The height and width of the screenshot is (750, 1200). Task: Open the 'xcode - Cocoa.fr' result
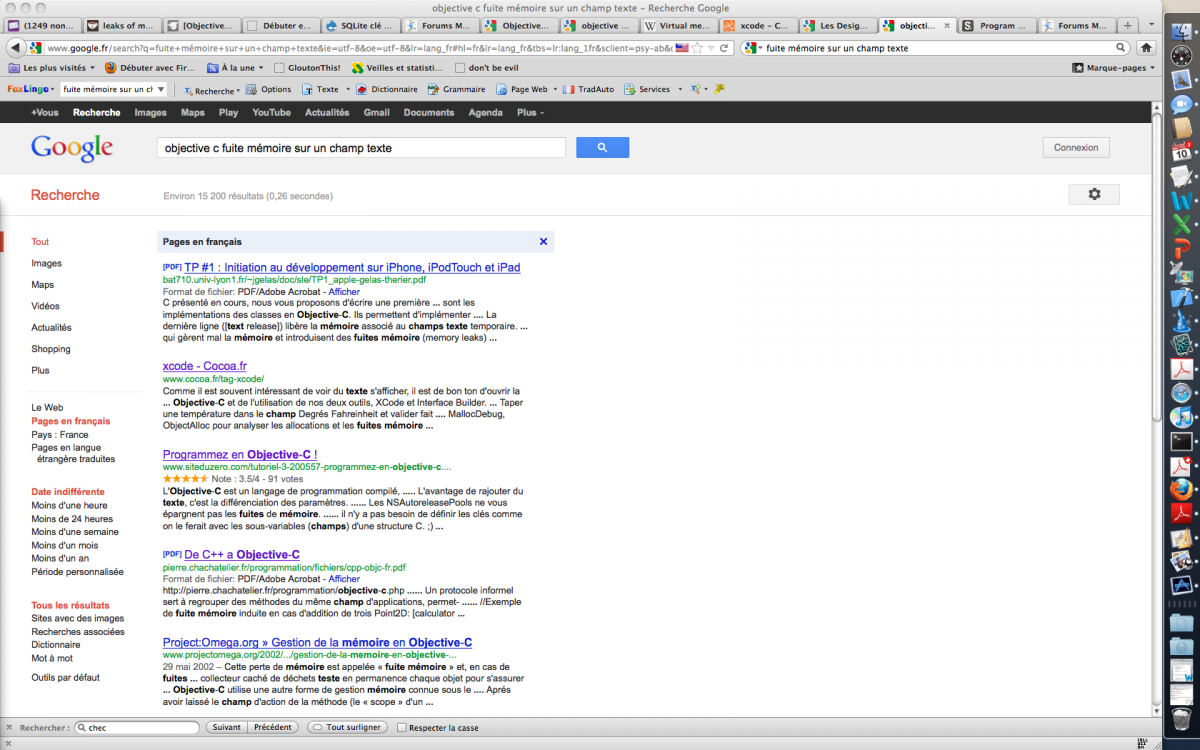pyautogui.click(x=204, y=366)
